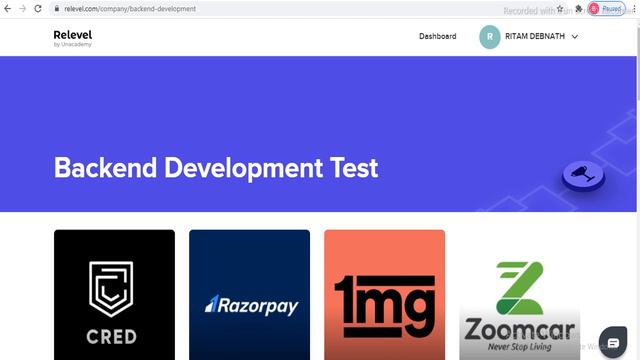640x360 pixels.
Task: Reload the page with the refresh icon
Action: click(38, 9)
